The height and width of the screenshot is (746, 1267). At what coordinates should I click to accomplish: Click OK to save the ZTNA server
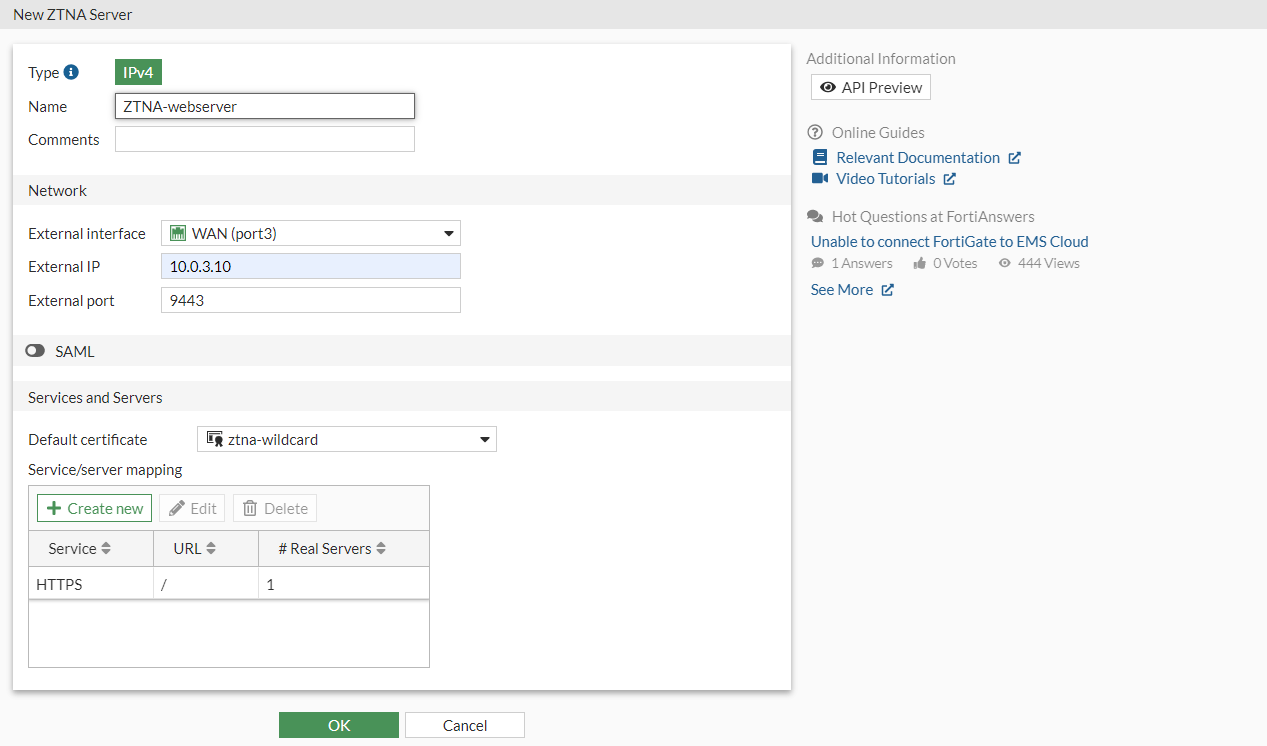click(x=338, y=724)
